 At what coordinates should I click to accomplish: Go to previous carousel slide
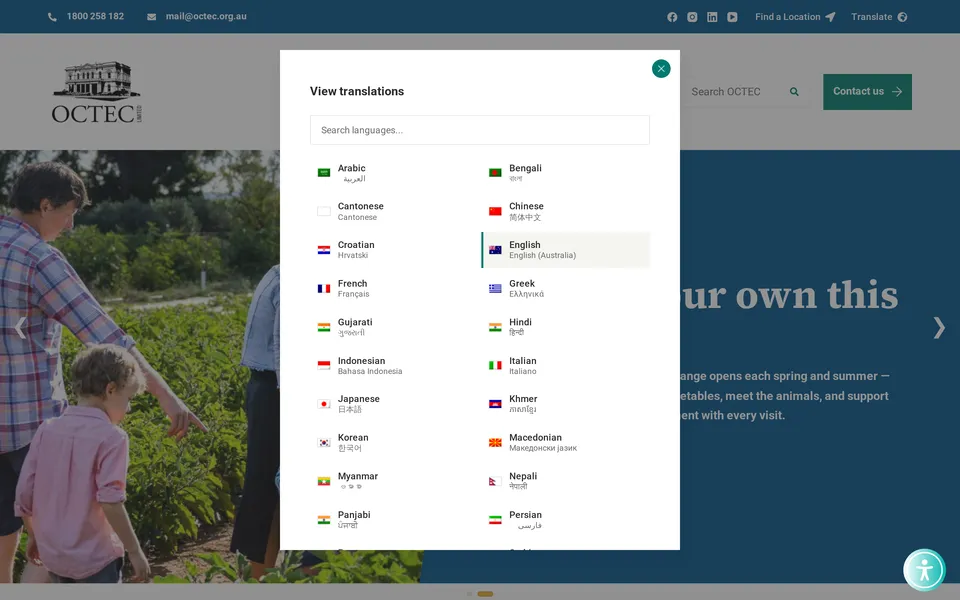click(20, 328)
